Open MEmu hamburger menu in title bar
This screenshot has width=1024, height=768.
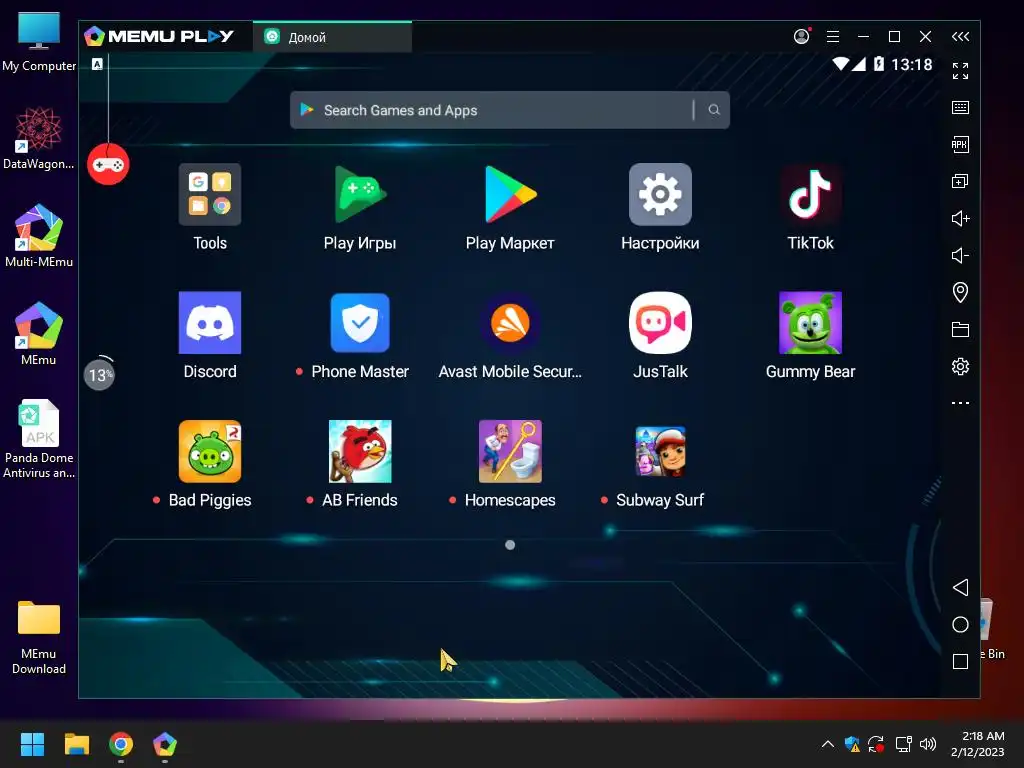(x=833, y=37)
